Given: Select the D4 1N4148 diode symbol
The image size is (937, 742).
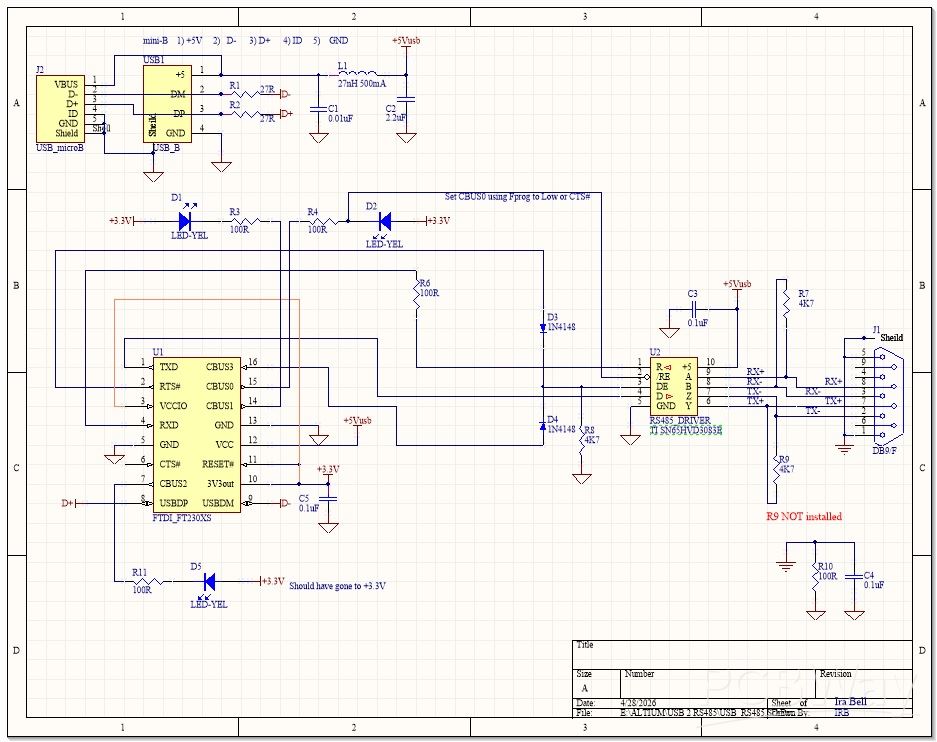Looking at the screenshot, I should pos(543,427).
